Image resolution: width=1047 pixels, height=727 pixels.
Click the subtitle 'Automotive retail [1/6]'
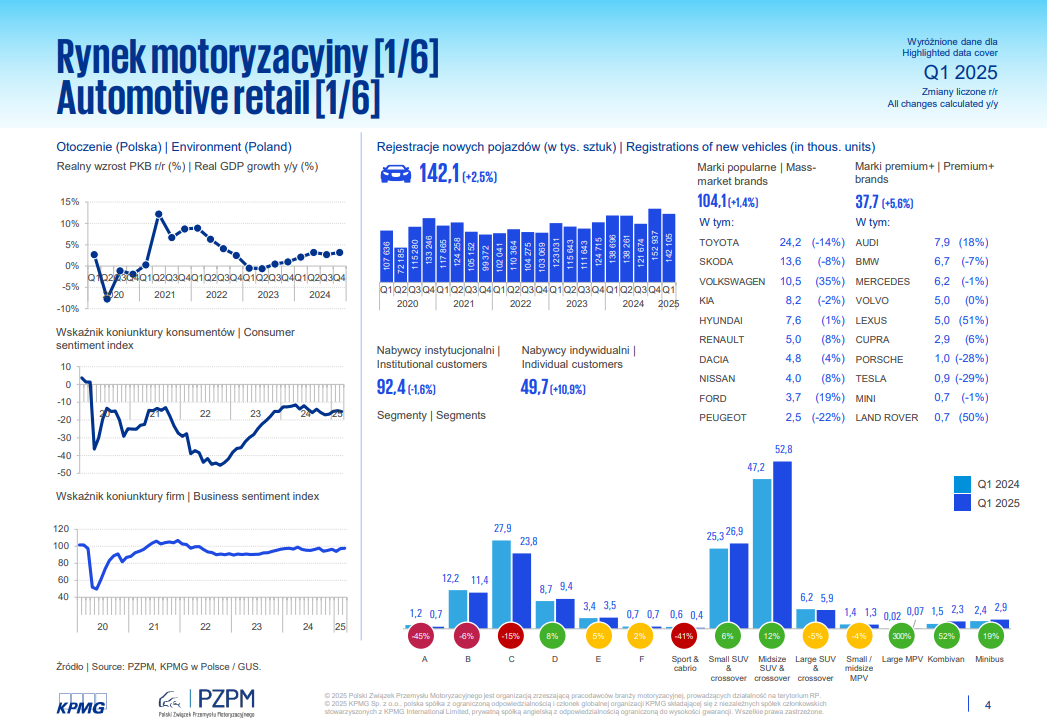point(218,97)
